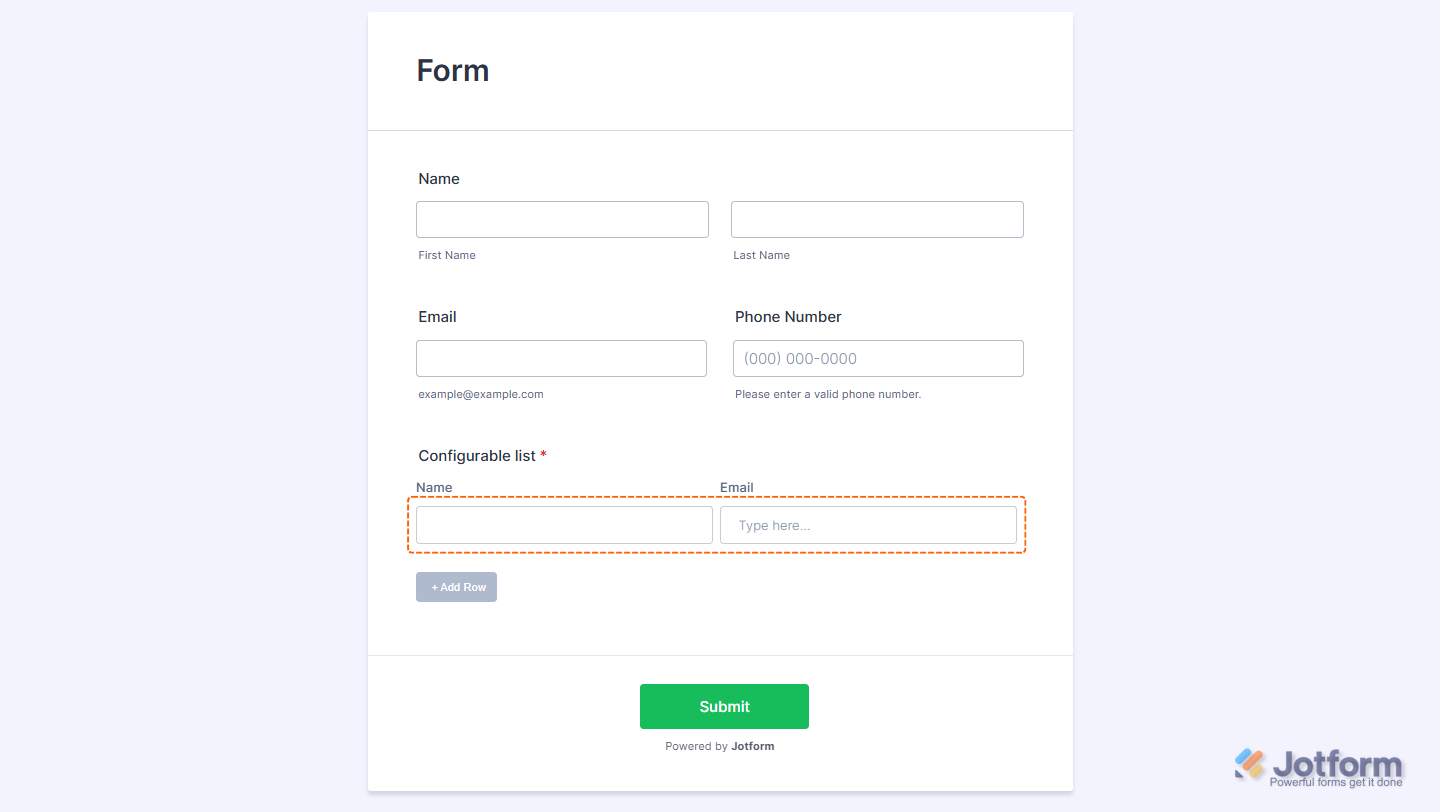
Task: Click the "Type here..." Email input
Action: [868, 525]
